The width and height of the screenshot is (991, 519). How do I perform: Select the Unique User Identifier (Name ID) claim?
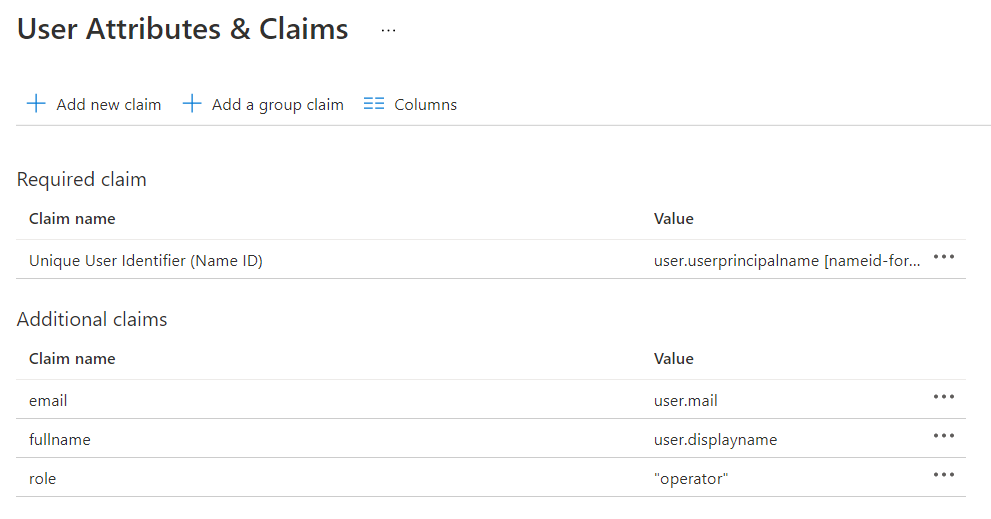pyautogui.click(x=146, y=261)
